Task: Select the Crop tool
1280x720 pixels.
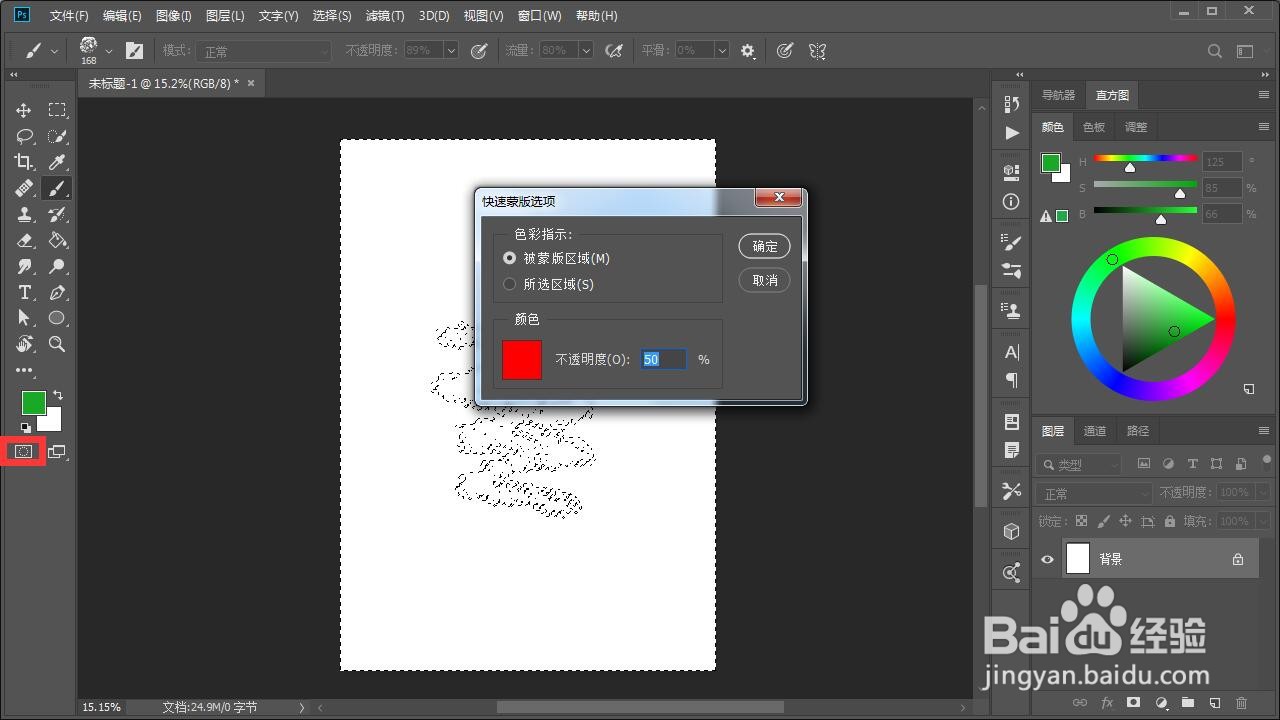Action: click(x=24, y=162)
